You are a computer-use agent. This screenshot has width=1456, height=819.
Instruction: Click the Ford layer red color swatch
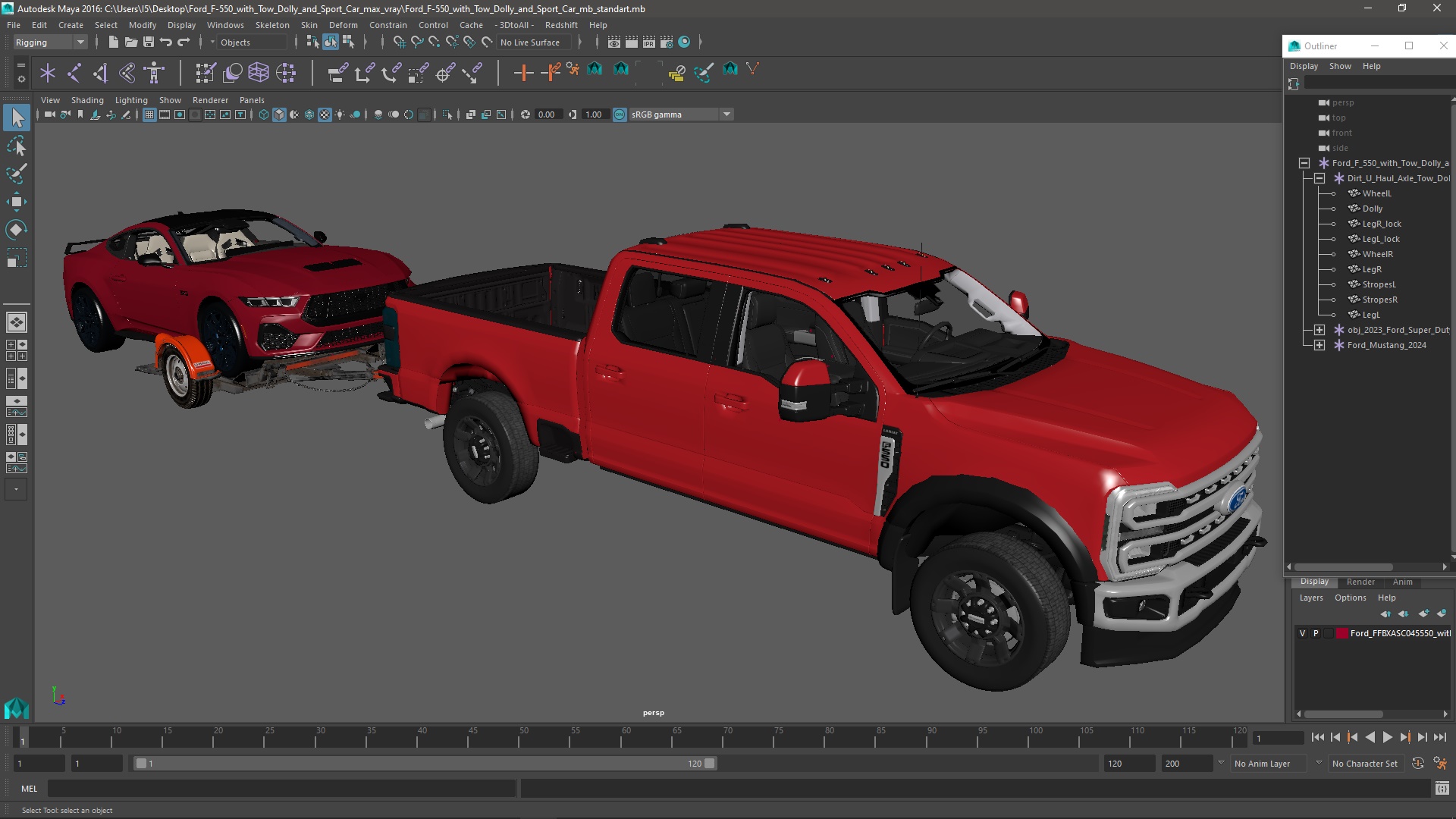tap(1341, 633)
